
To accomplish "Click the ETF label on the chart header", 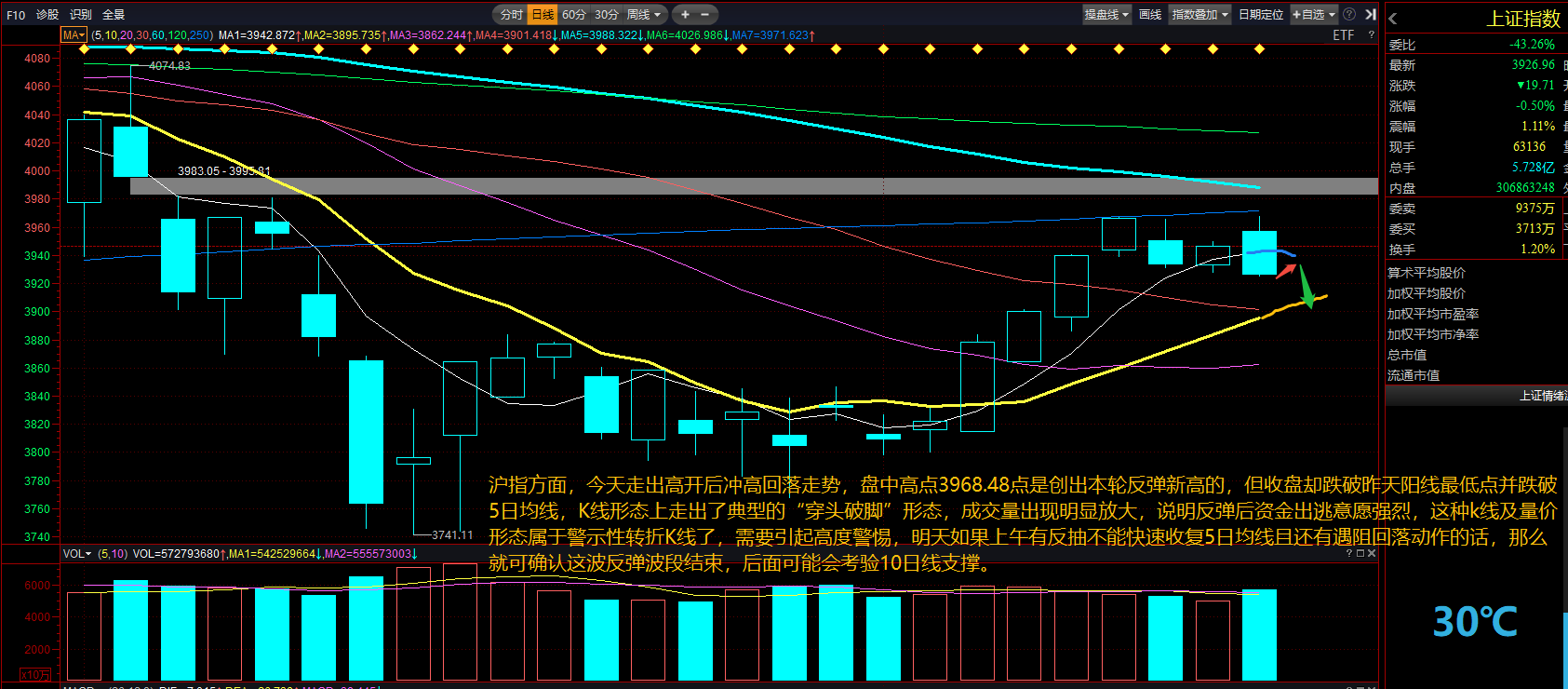I will pos(1344,35).
